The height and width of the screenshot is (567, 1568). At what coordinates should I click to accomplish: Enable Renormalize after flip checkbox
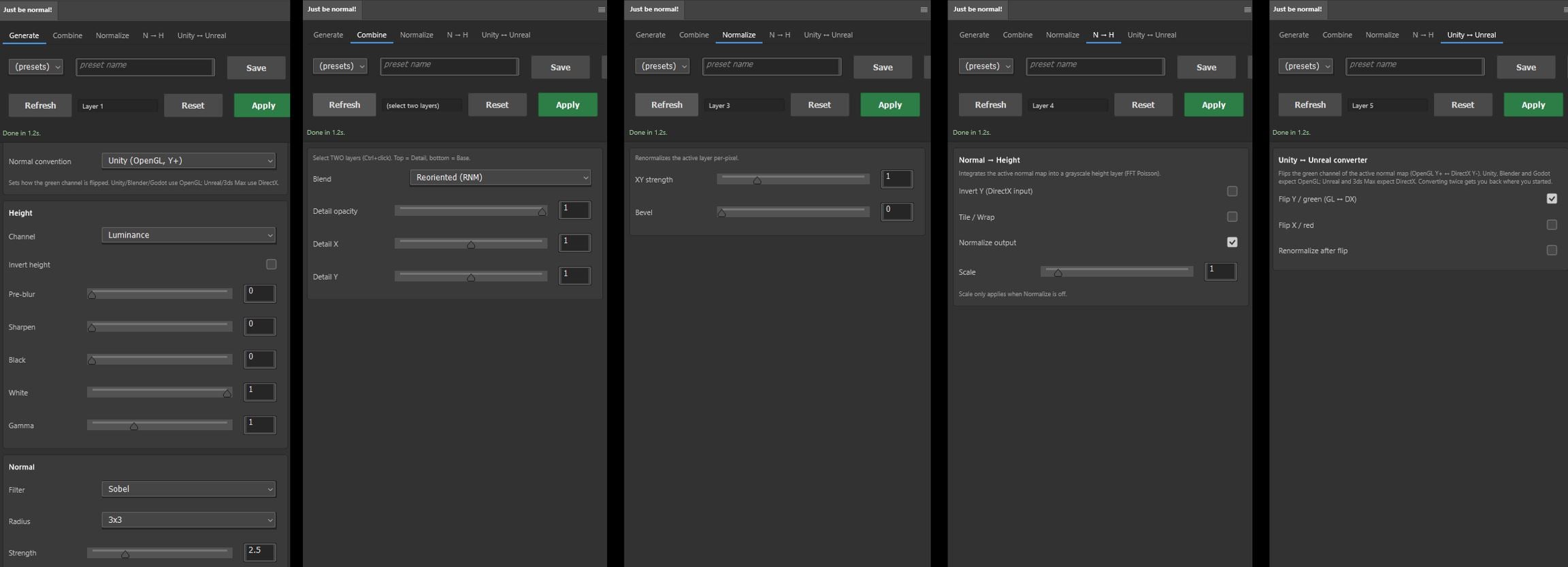pyautogui.click(x=1552, y=250)
